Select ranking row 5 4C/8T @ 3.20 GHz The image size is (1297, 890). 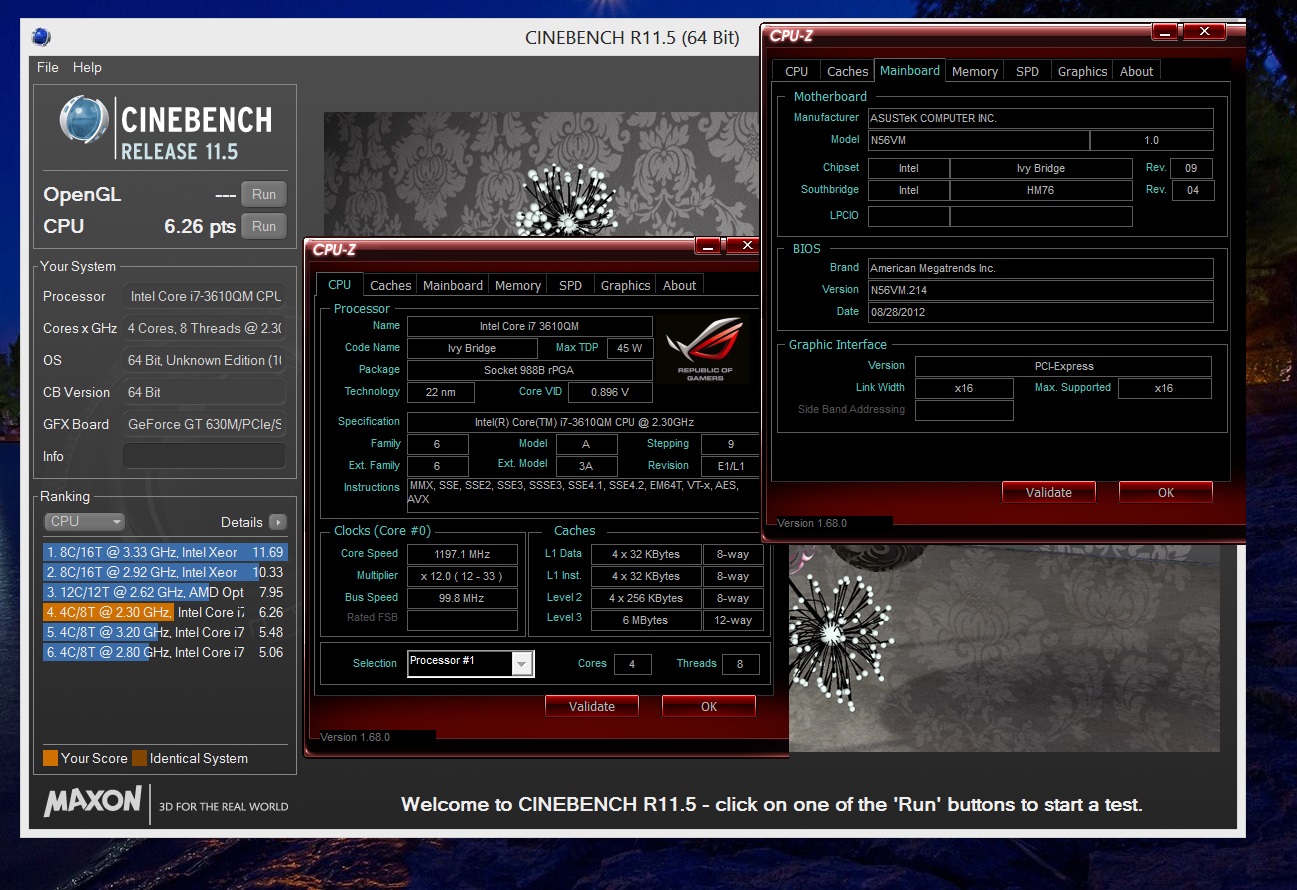pyautogui.click(x=165, y=632)
